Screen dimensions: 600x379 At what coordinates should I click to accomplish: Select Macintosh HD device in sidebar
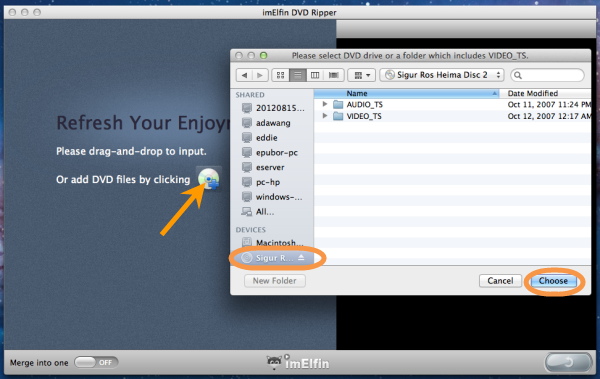[x=272, y=243]
